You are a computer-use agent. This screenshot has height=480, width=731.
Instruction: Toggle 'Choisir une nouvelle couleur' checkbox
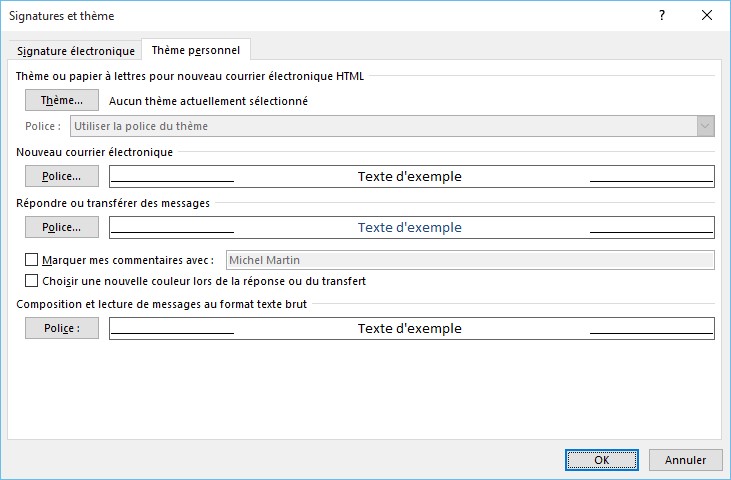(x=32, y=281)
